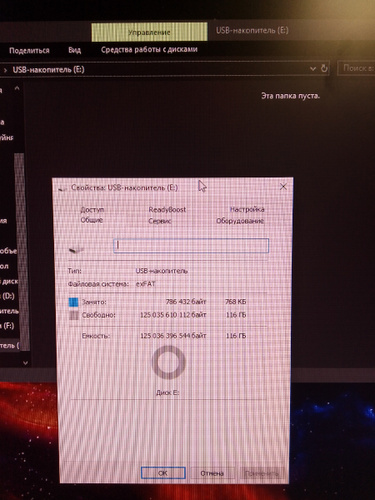Click the Поиск search field
Viewport: 375px width, 500px height.
click(x=356, y=68)
